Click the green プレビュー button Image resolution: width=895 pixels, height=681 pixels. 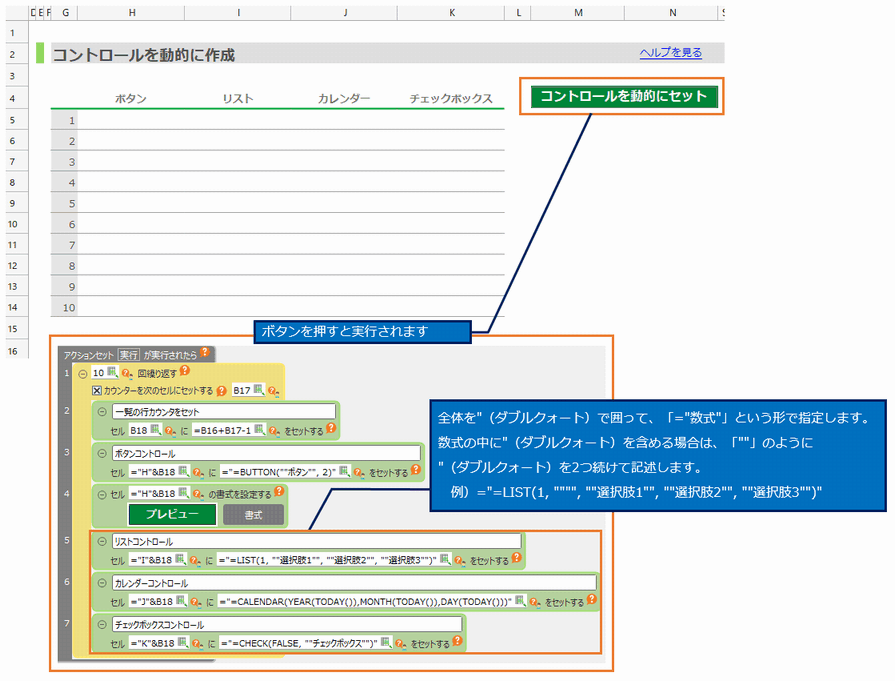pos(170,514)
